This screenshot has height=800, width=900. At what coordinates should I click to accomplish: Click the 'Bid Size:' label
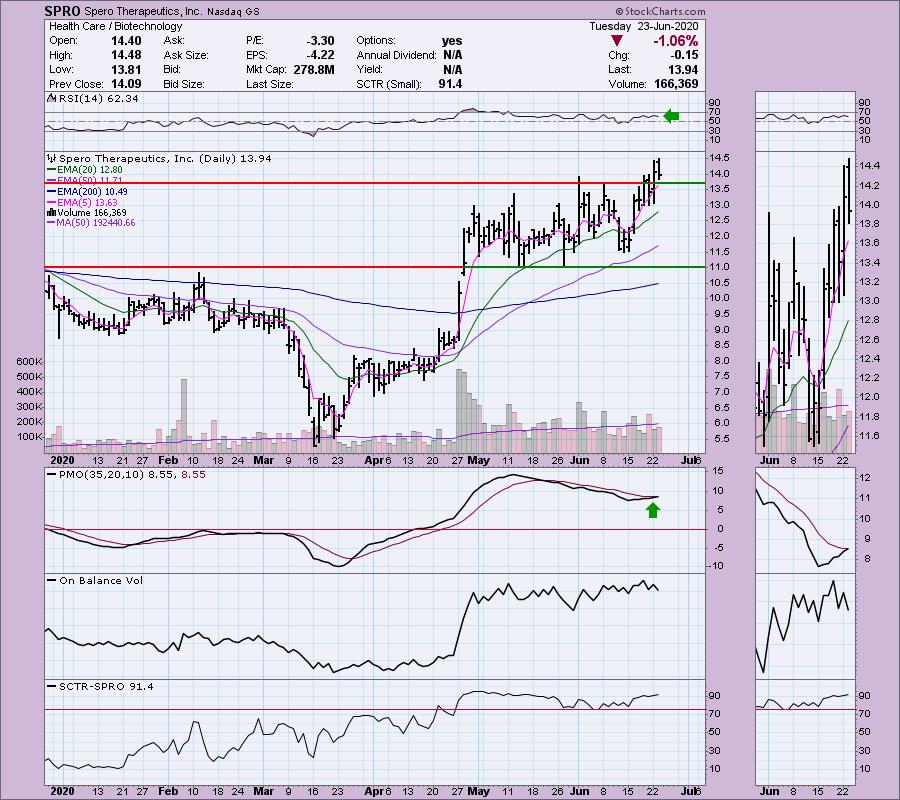[x=184, y=84]
